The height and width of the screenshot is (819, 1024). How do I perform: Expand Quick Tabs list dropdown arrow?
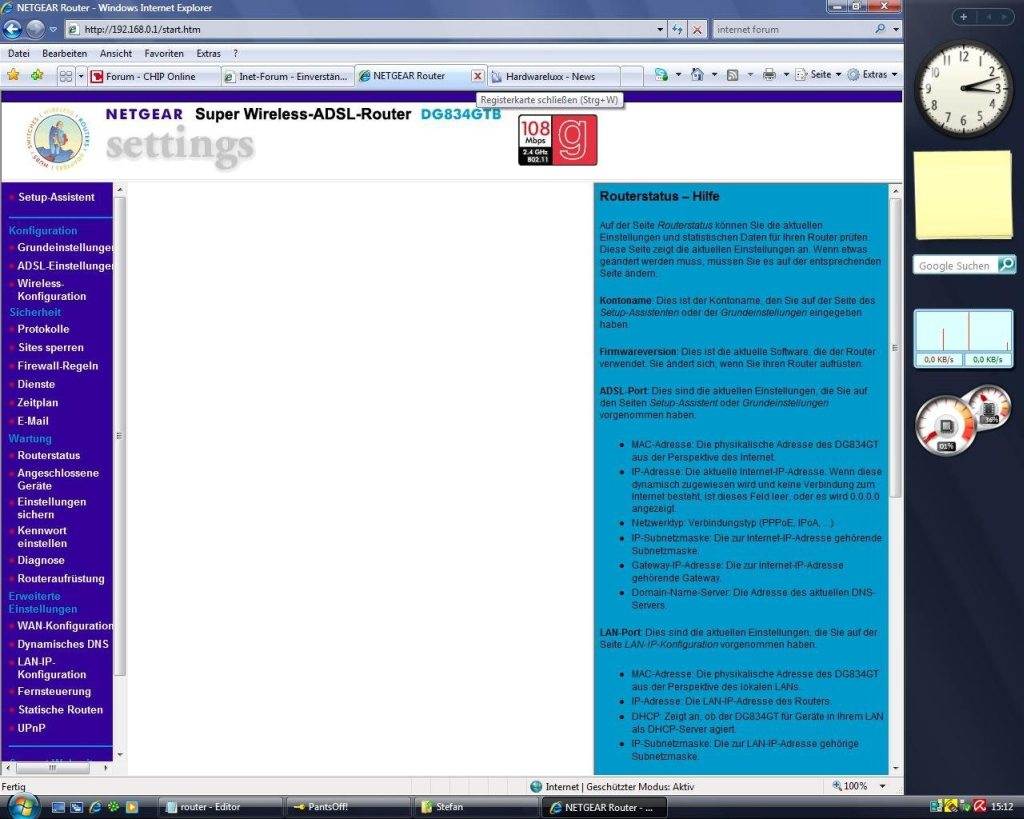point(81,76)
